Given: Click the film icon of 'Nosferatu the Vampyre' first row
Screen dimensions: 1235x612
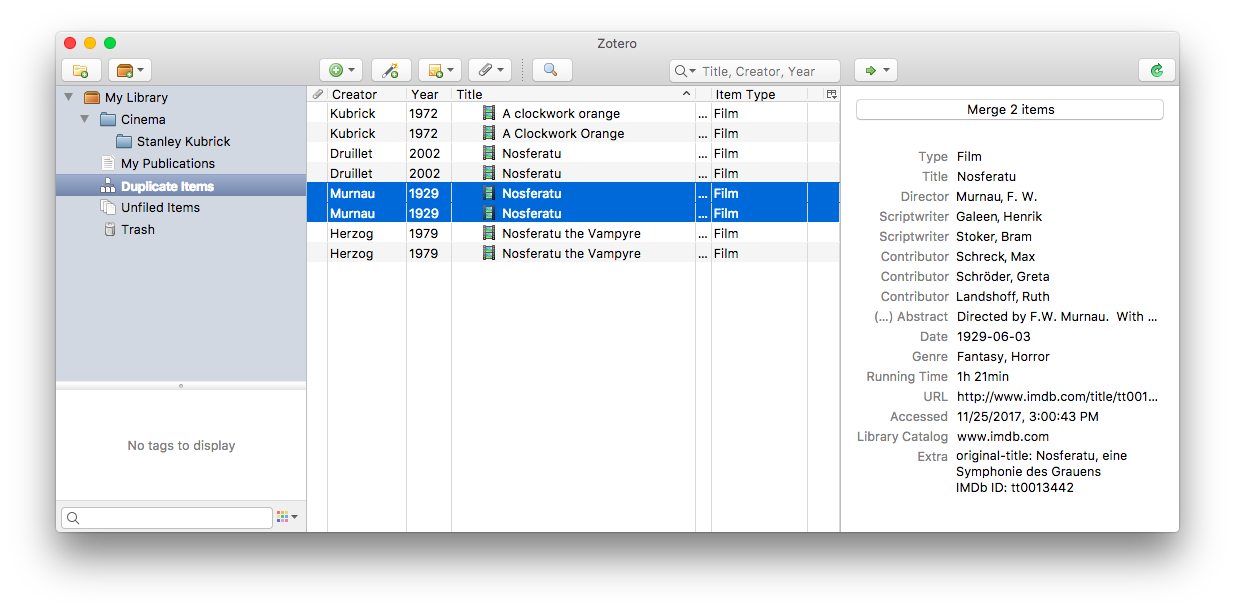Looking at the screenshot, I should [489, 233].
